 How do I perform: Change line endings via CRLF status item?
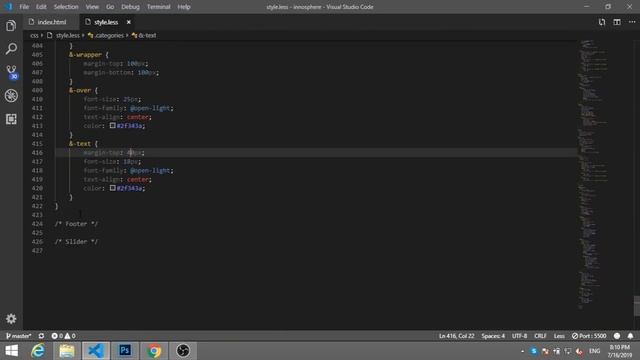[x=540, y=336]
